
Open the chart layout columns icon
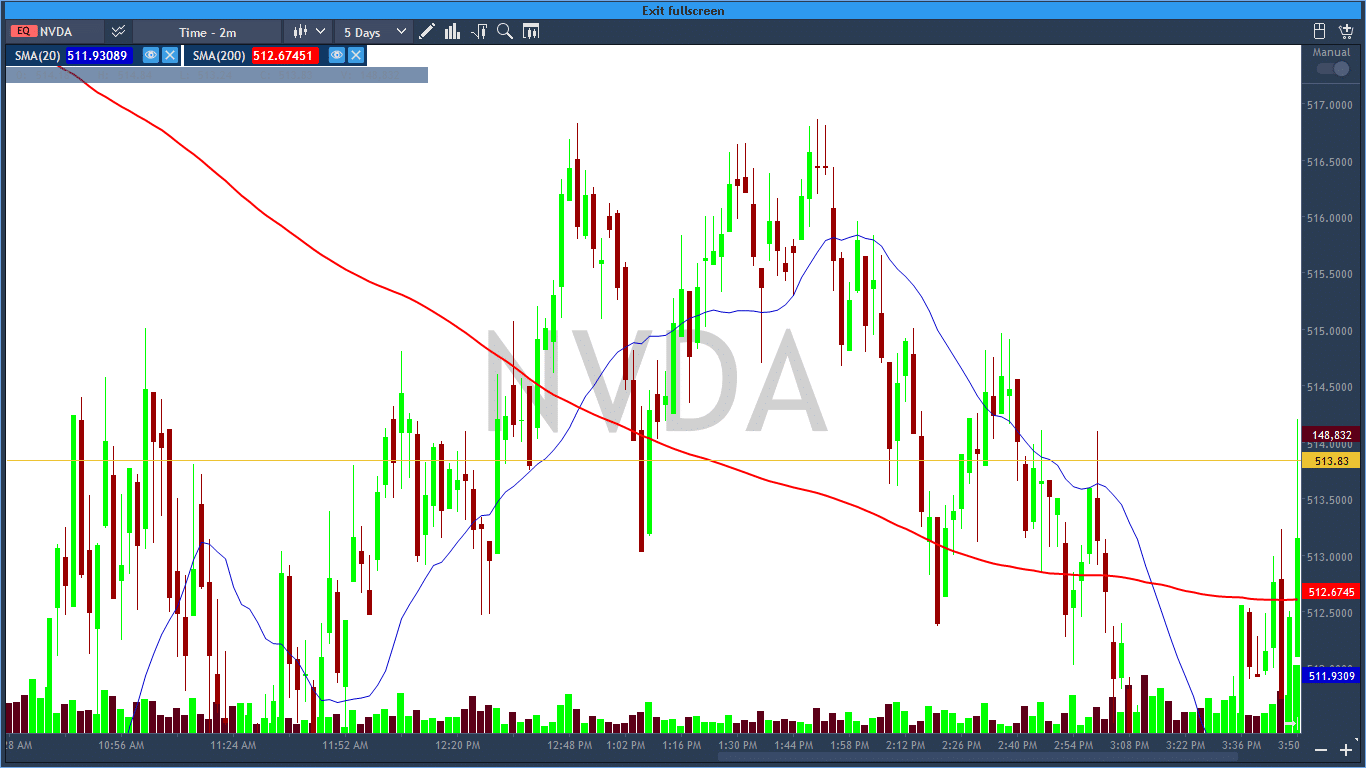click(x=531, y=32)
